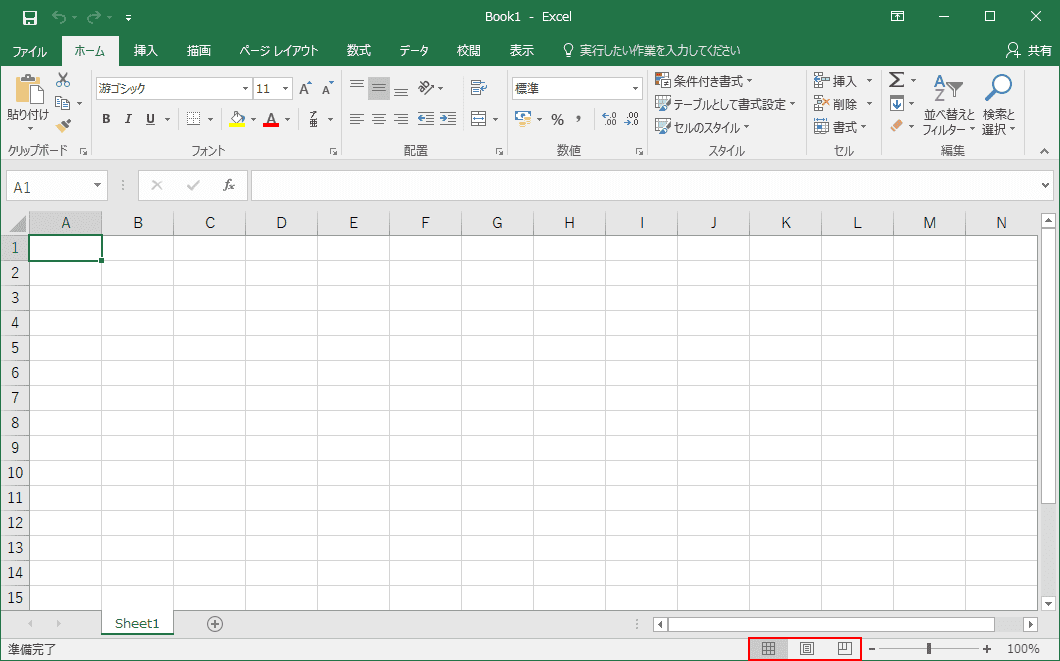
Task: Switch to Page Break Preview in status bar
Action: [844, 649]
